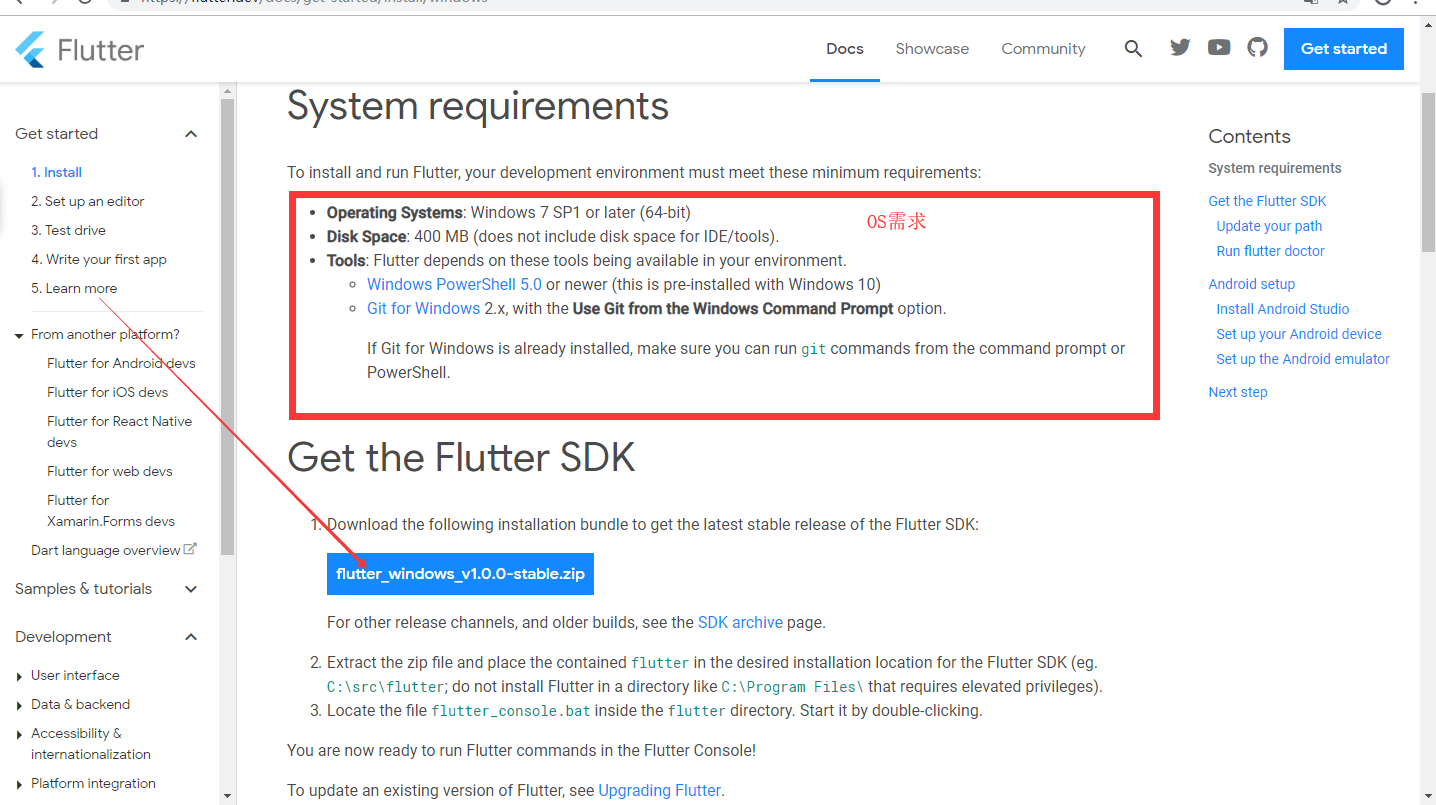
Task: Jump to Install Android Studio in Contents
Action: tap(1283, 309)
